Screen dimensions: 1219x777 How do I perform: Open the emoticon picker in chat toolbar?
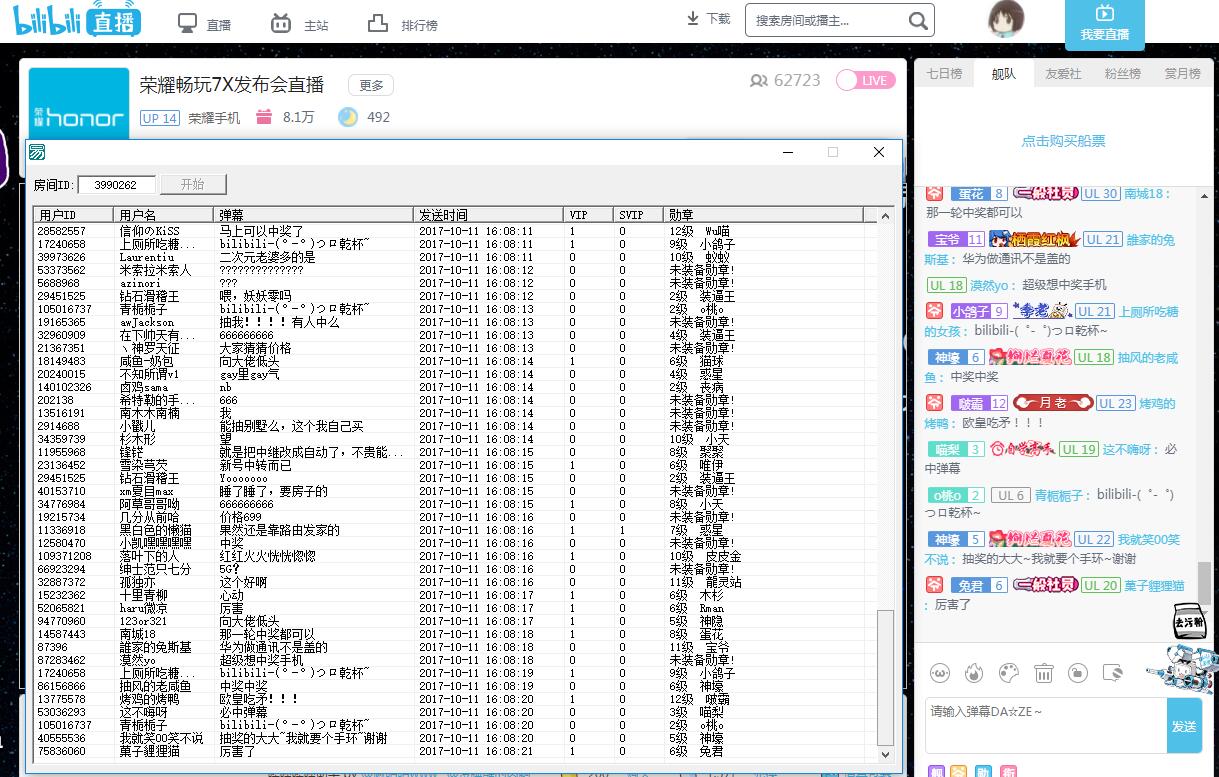(939, 673)
